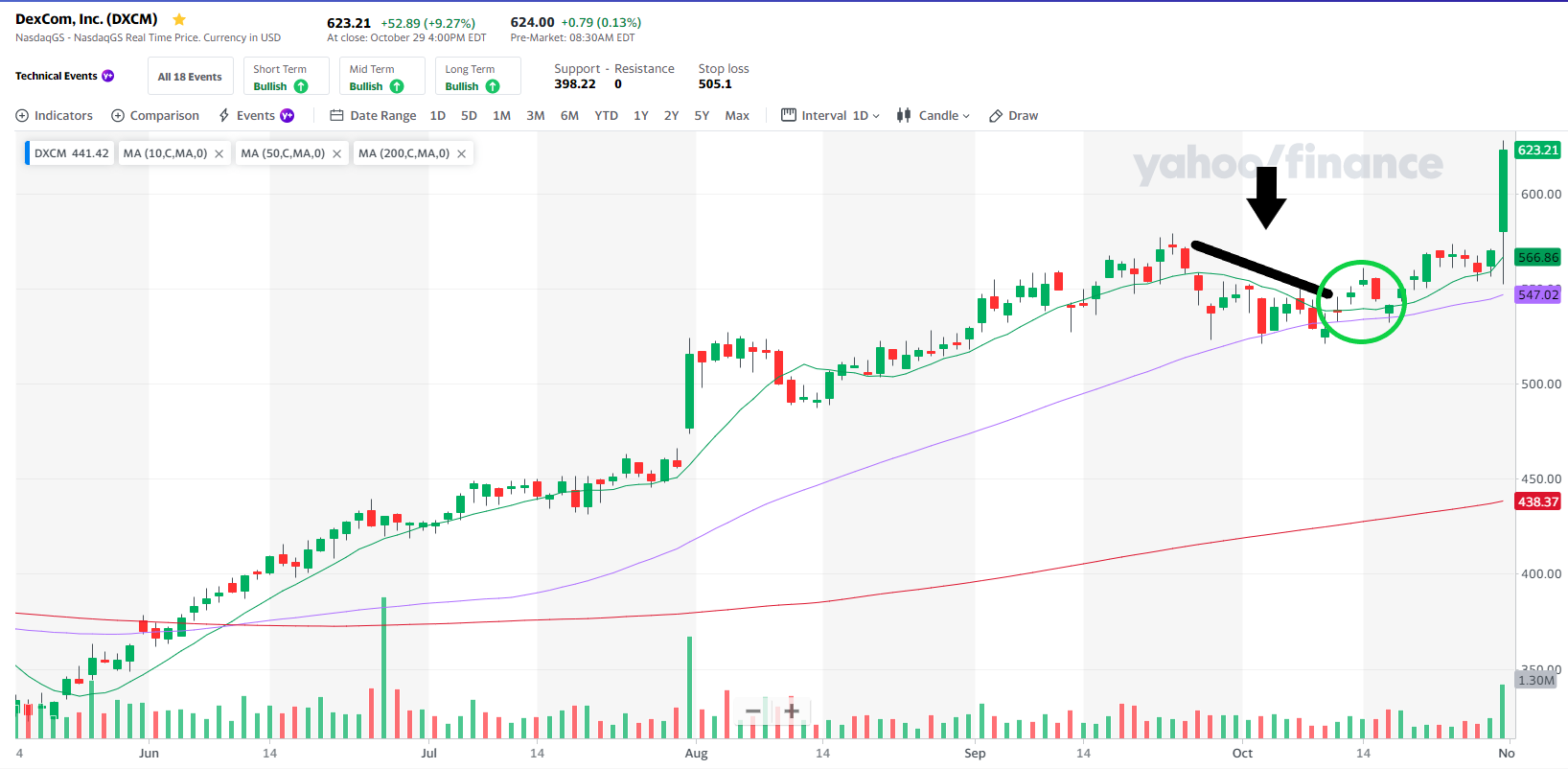Click the Oct label on the time axis
The image size is (1568, 769).
(1242, 753)
